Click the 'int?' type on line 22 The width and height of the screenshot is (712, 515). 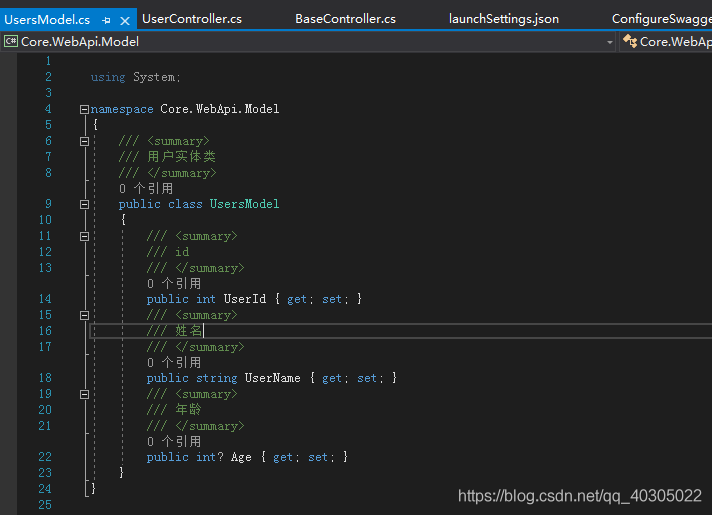(x=210, y=457)
